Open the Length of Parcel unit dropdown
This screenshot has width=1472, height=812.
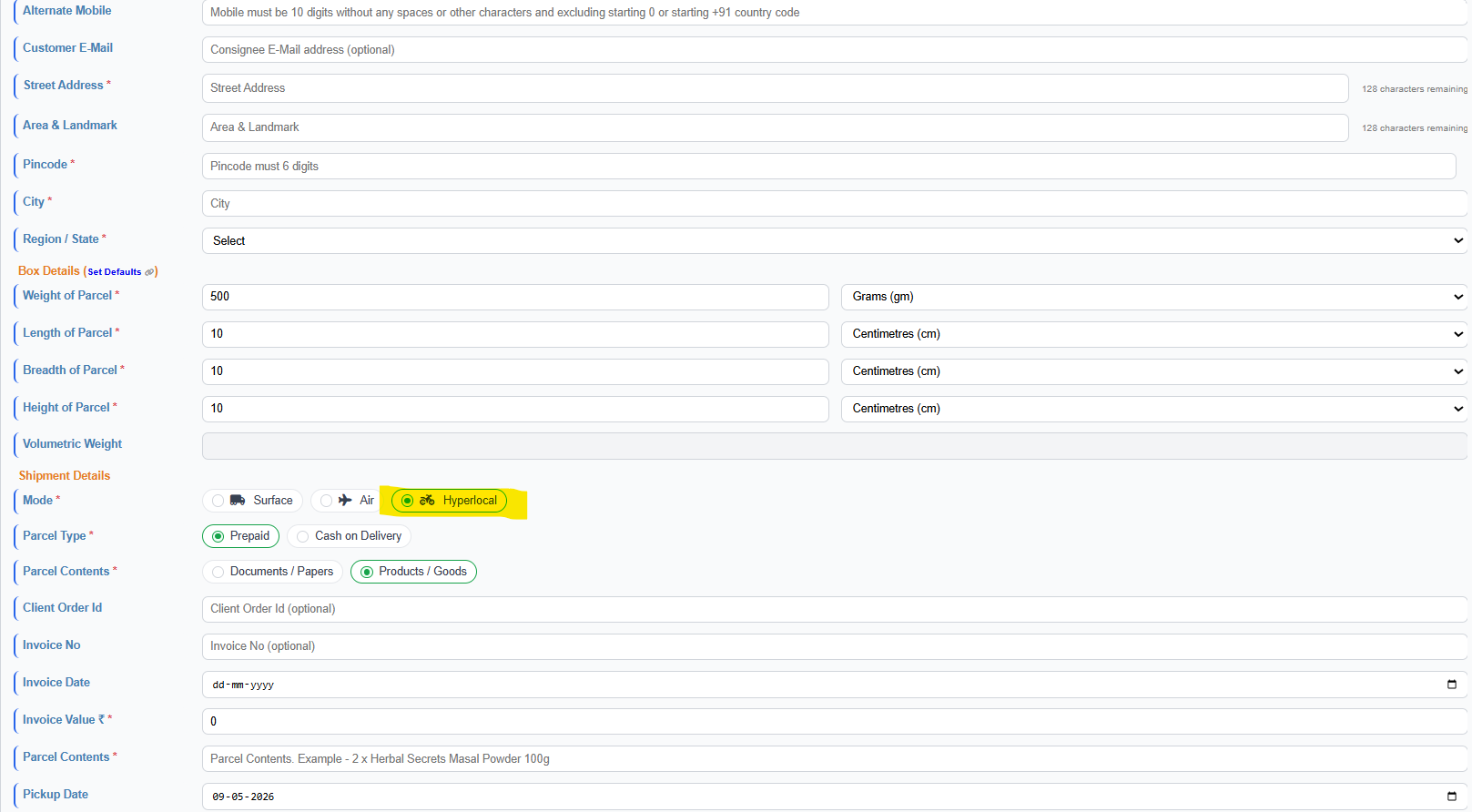click(x=1154, y=334)
